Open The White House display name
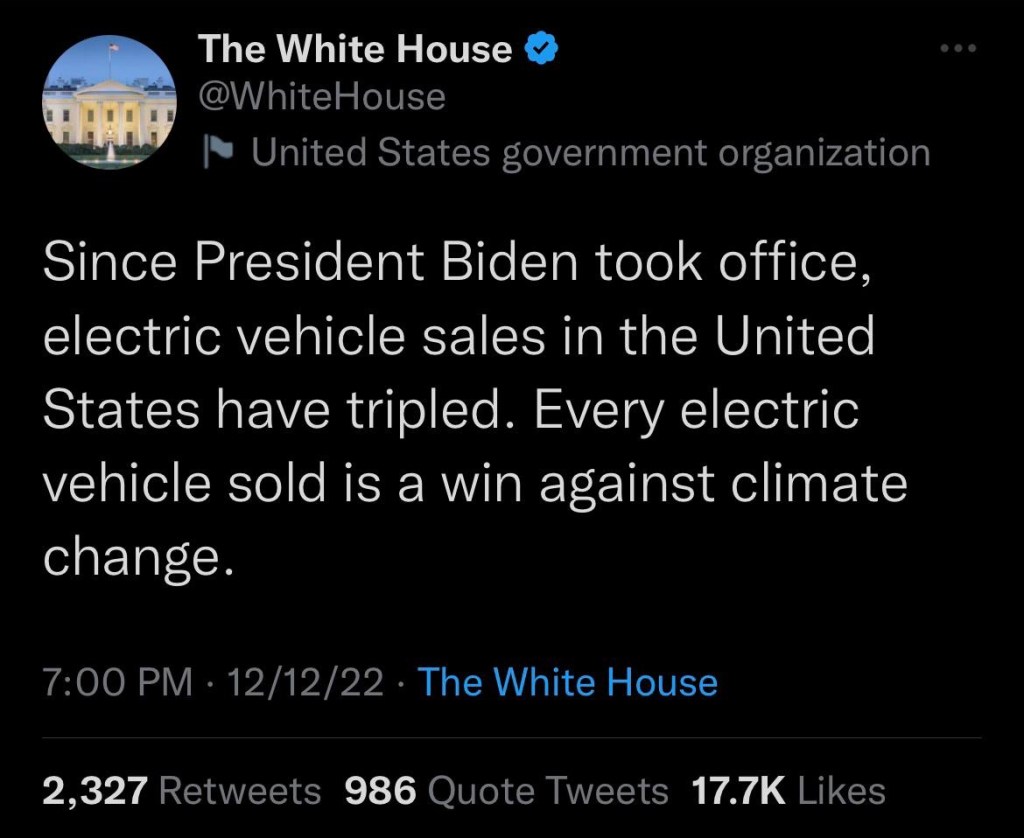Viewport: 1024px width, 838px height. [356, 50]
